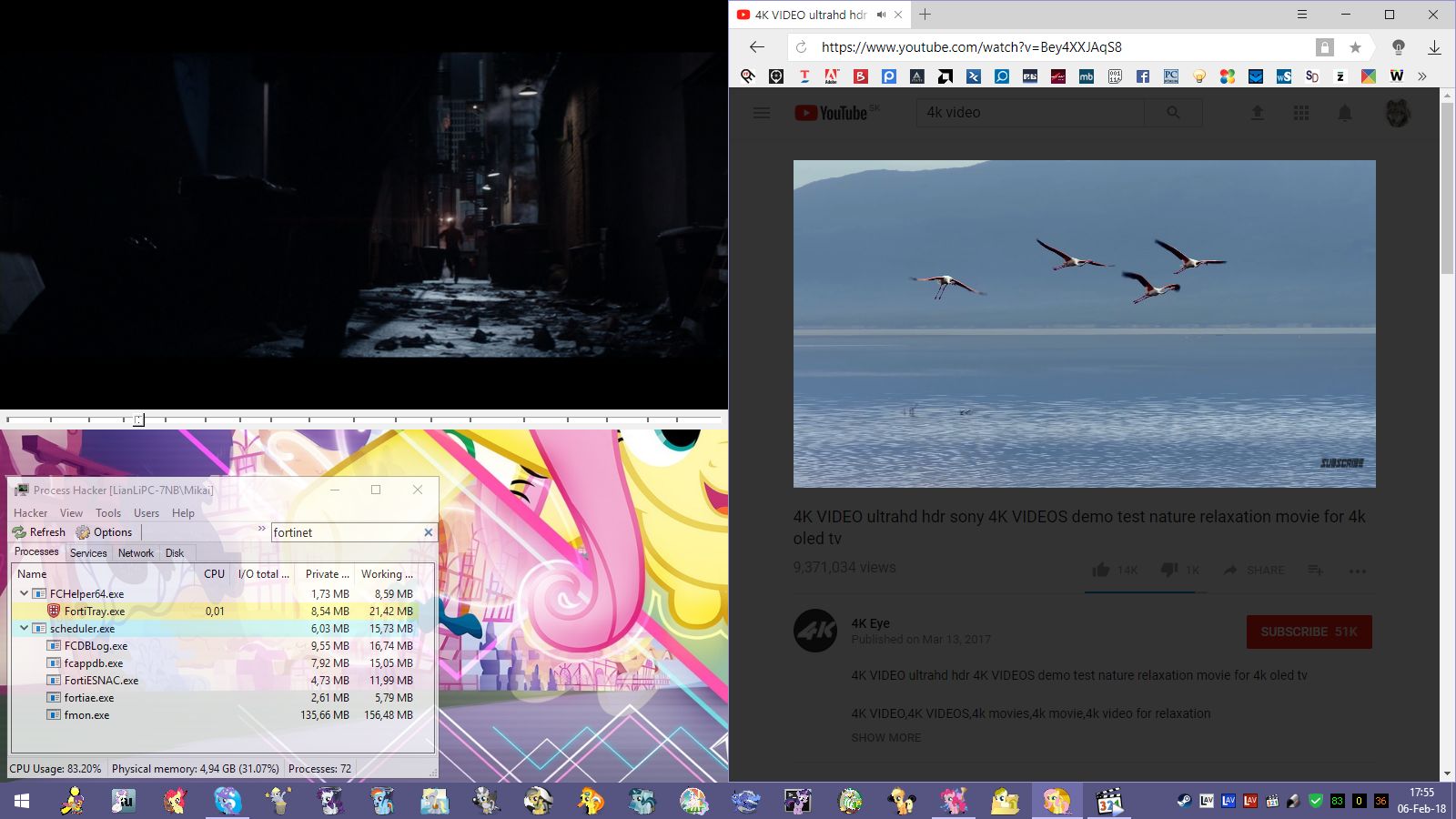Open the Facebook bookmark
1456x819 pixels.
1142,76
